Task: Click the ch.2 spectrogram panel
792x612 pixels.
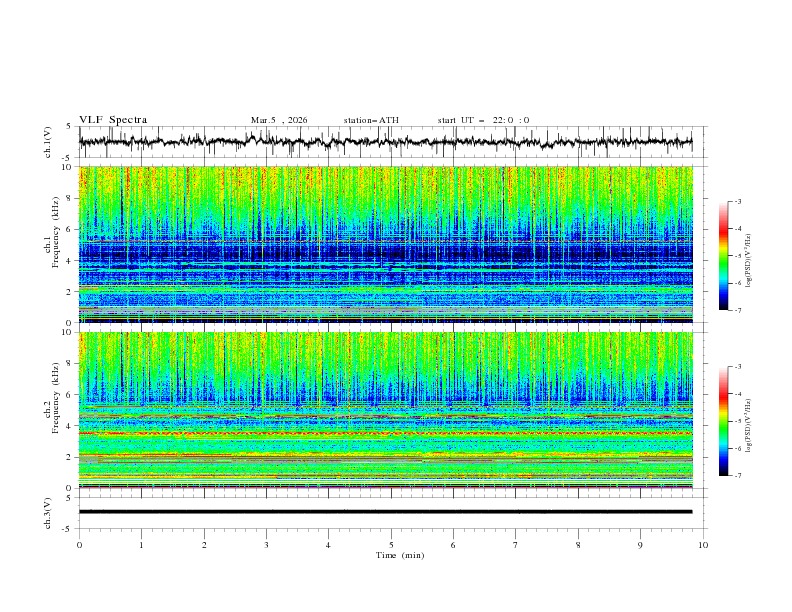Action: (x=385, y=410)
